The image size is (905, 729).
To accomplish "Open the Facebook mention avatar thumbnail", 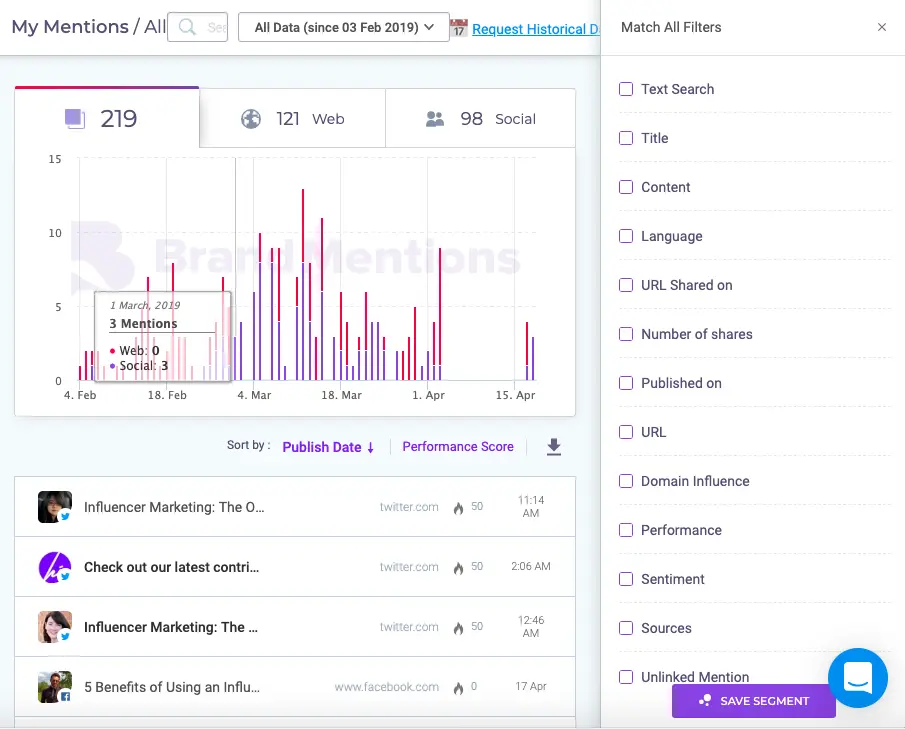I will (55, 687).
